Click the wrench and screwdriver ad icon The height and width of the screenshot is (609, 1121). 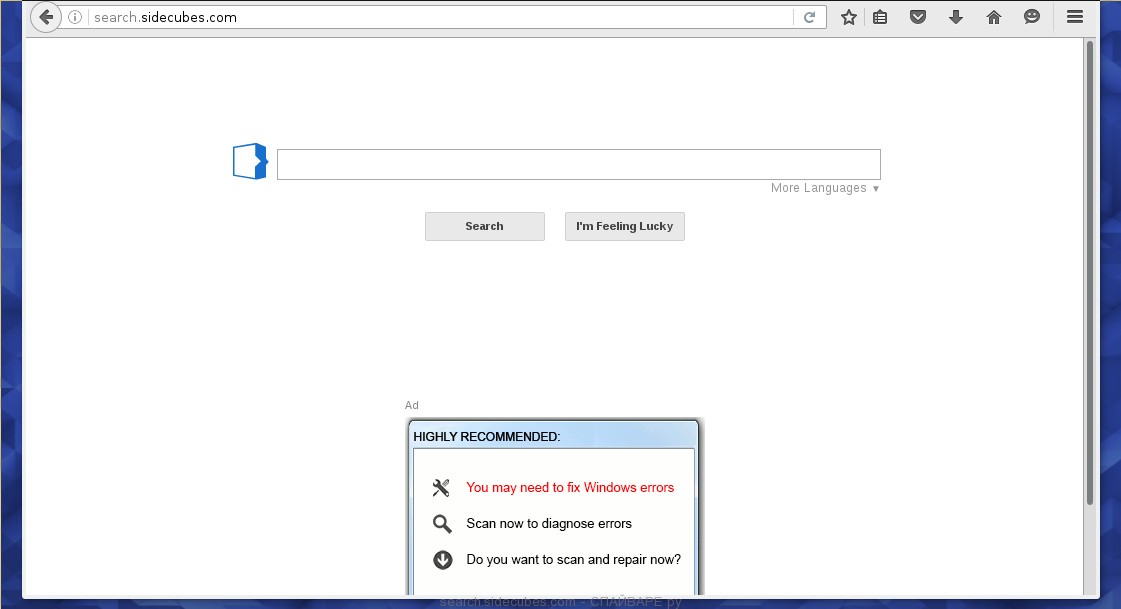441,487
